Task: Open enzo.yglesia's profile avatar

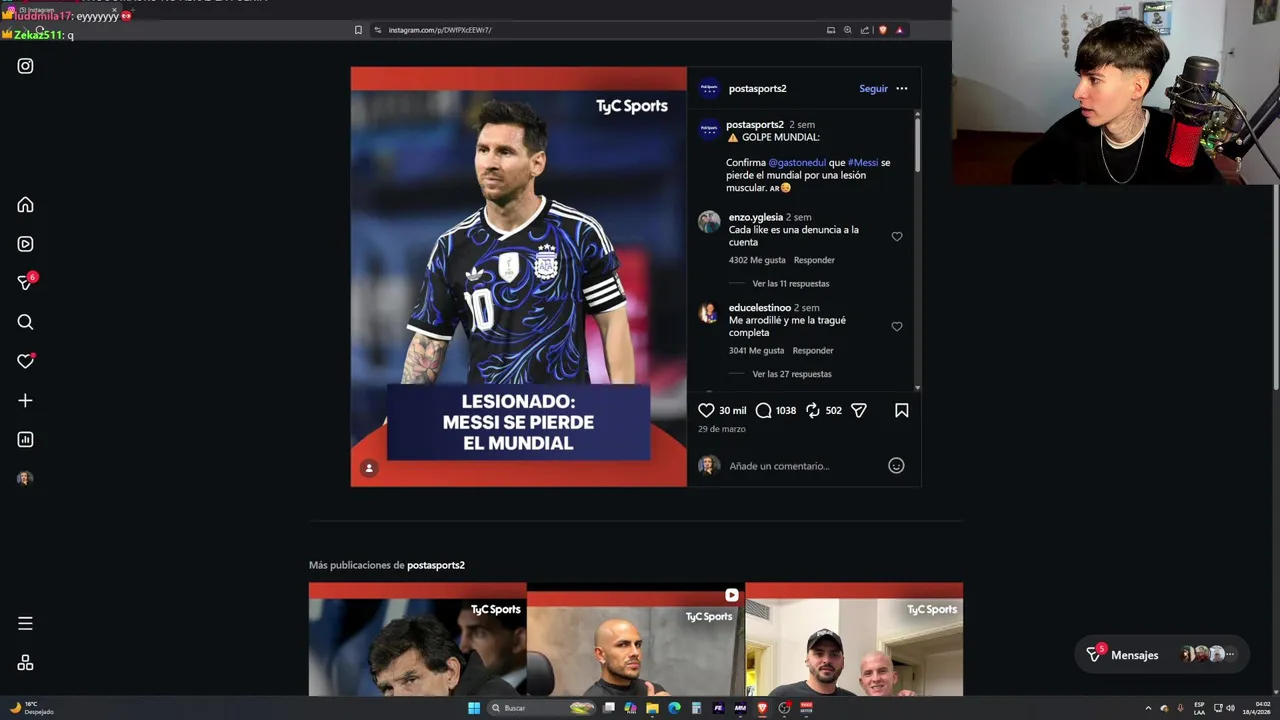Action: (709, 222)
